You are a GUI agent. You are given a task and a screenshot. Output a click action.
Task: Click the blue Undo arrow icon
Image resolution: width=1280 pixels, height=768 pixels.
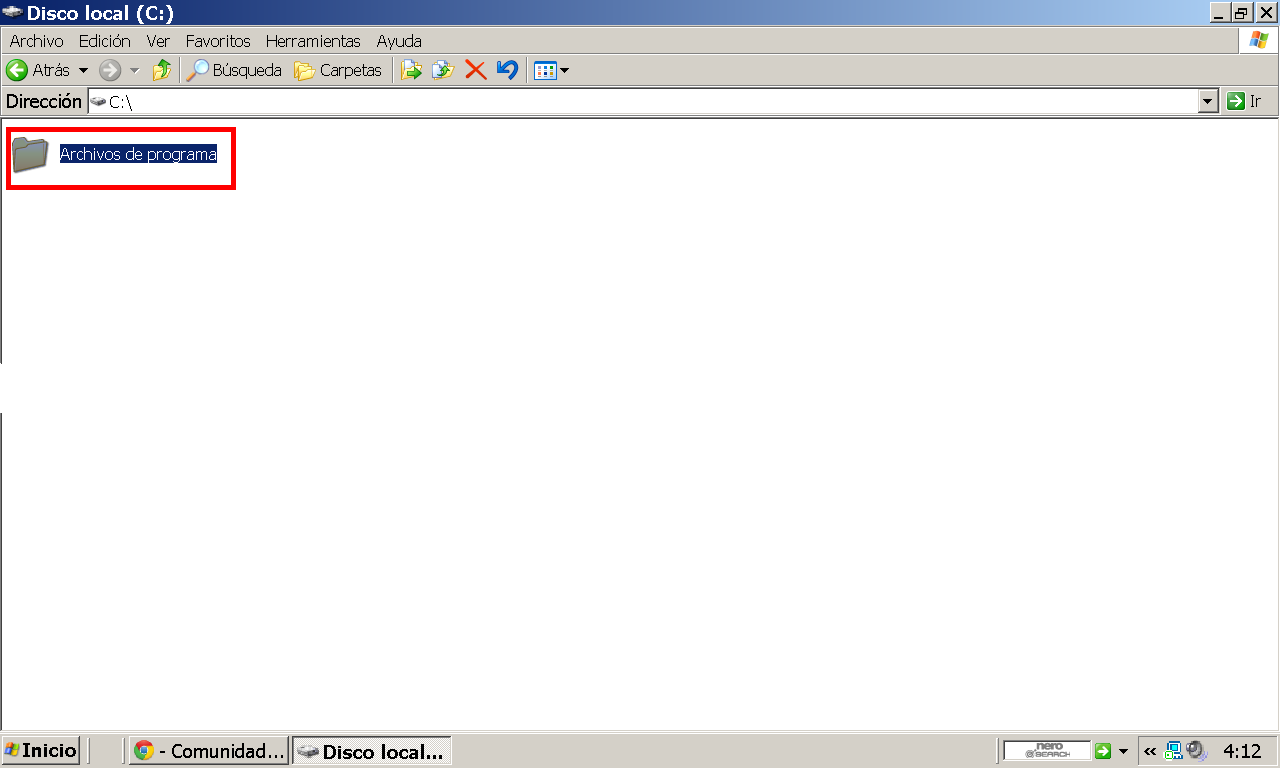pos(508,71)
